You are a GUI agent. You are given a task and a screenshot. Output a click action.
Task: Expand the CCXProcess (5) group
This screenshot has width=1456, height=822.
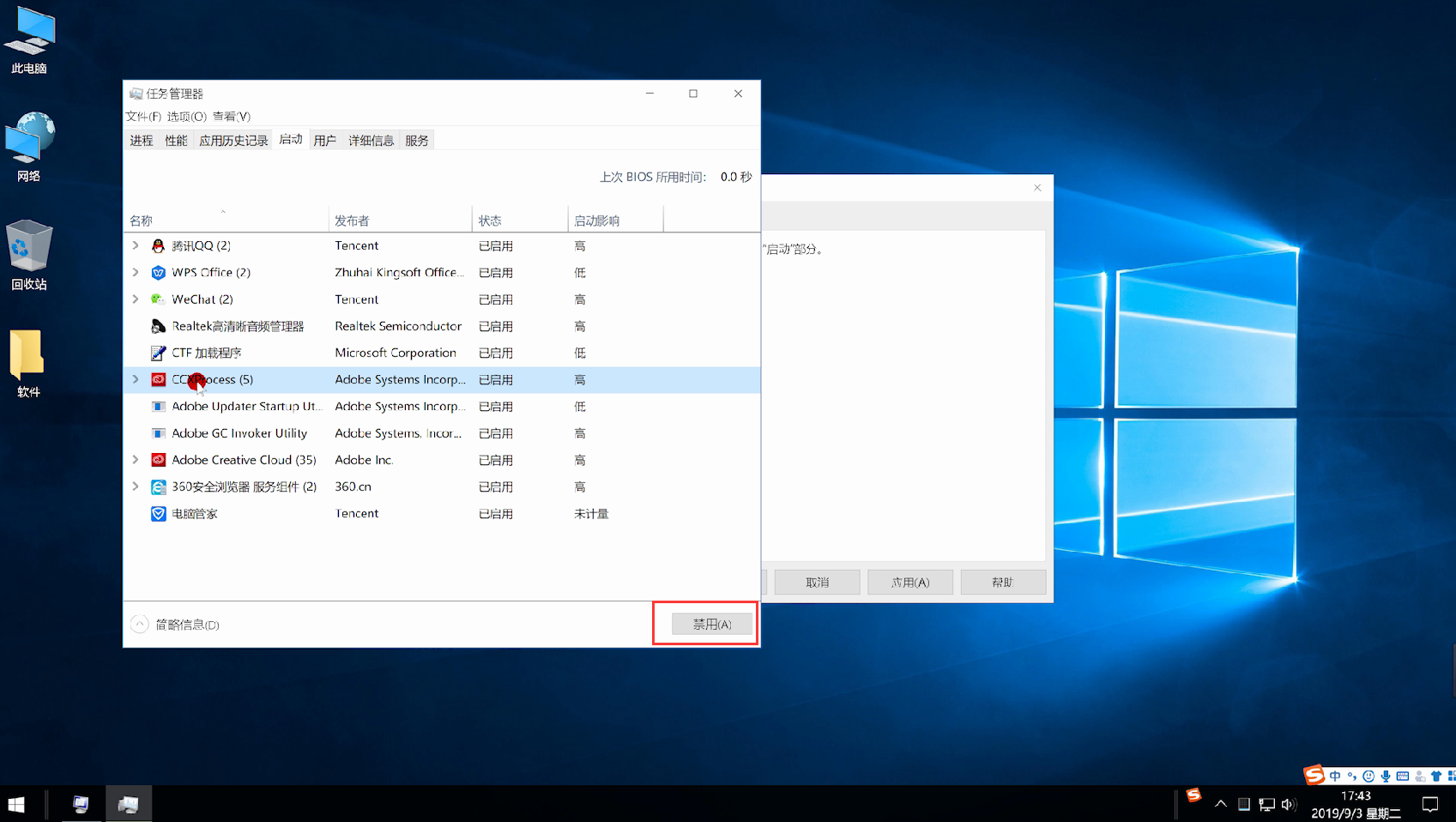(136, 379)
